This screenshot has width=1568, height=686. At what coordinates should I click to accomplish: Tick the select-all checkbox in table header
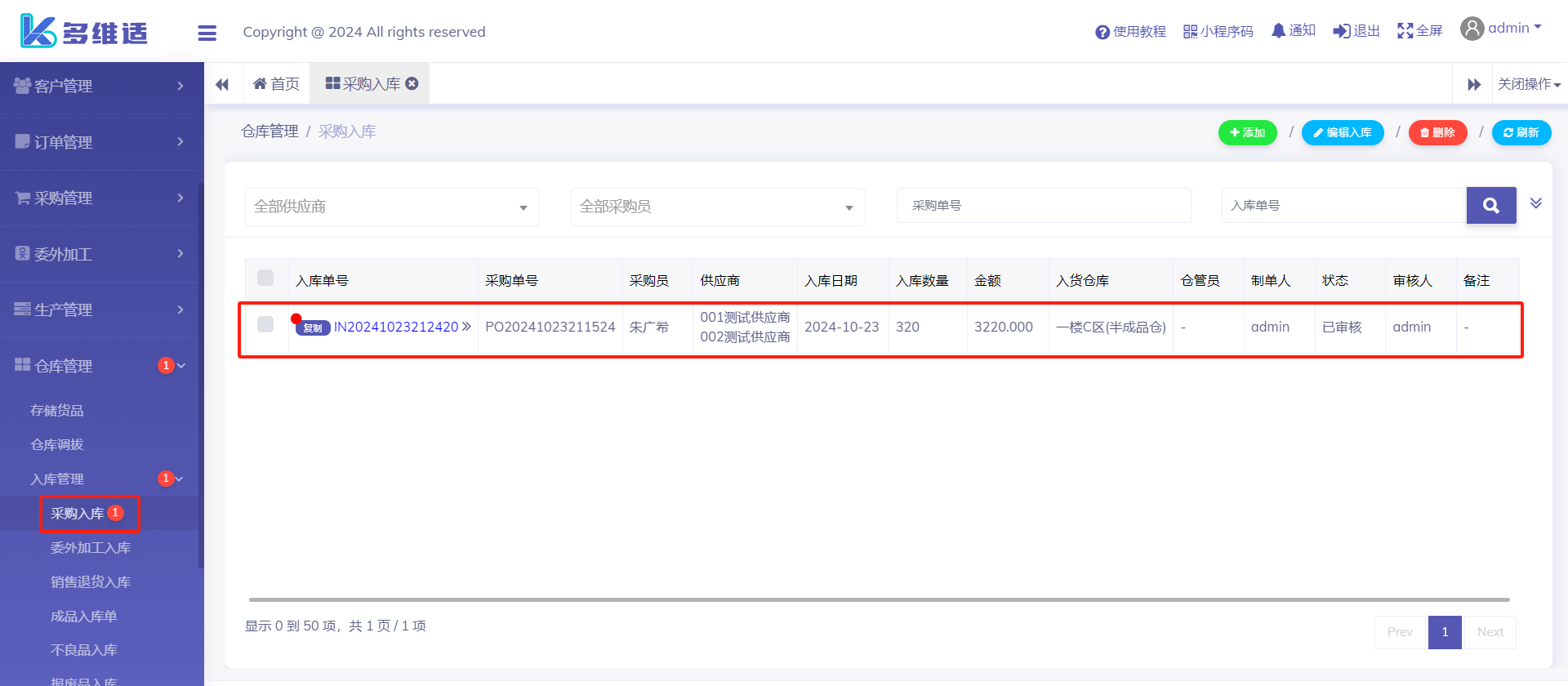tap(265, 278)
